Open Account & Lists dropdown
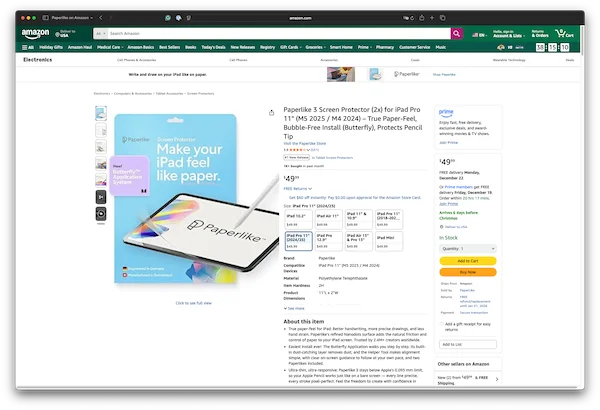Screen dimensions: 600x410 pos(509,34)
